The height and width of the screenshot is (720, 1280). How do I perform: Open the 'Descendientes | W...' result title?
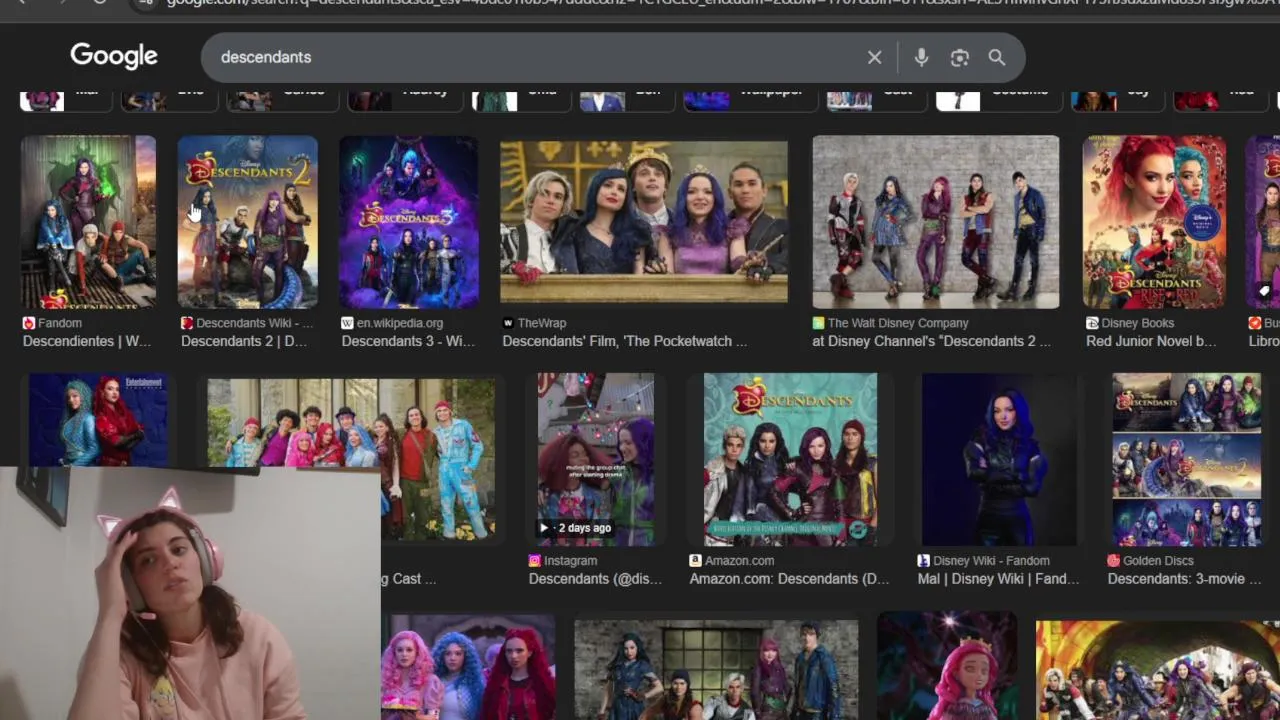tap(87, 341)
